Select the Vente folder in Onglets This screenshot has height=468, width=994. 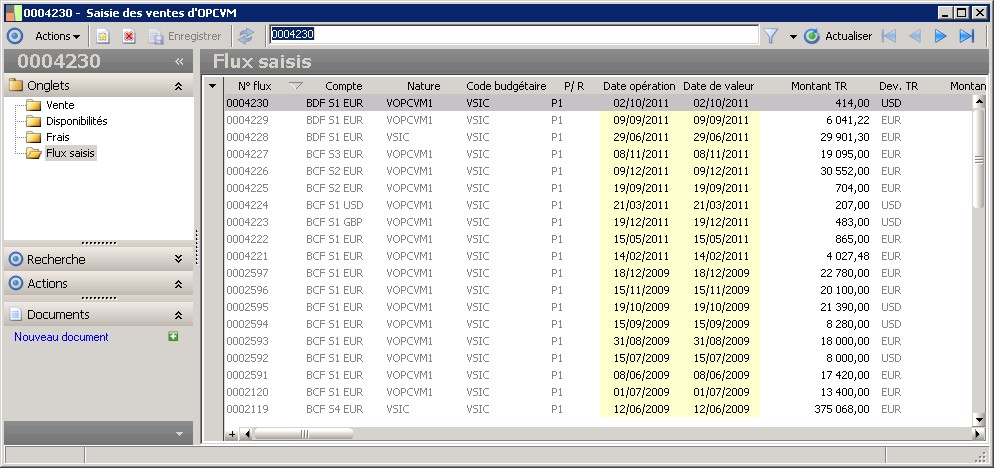tap(60, 105)
